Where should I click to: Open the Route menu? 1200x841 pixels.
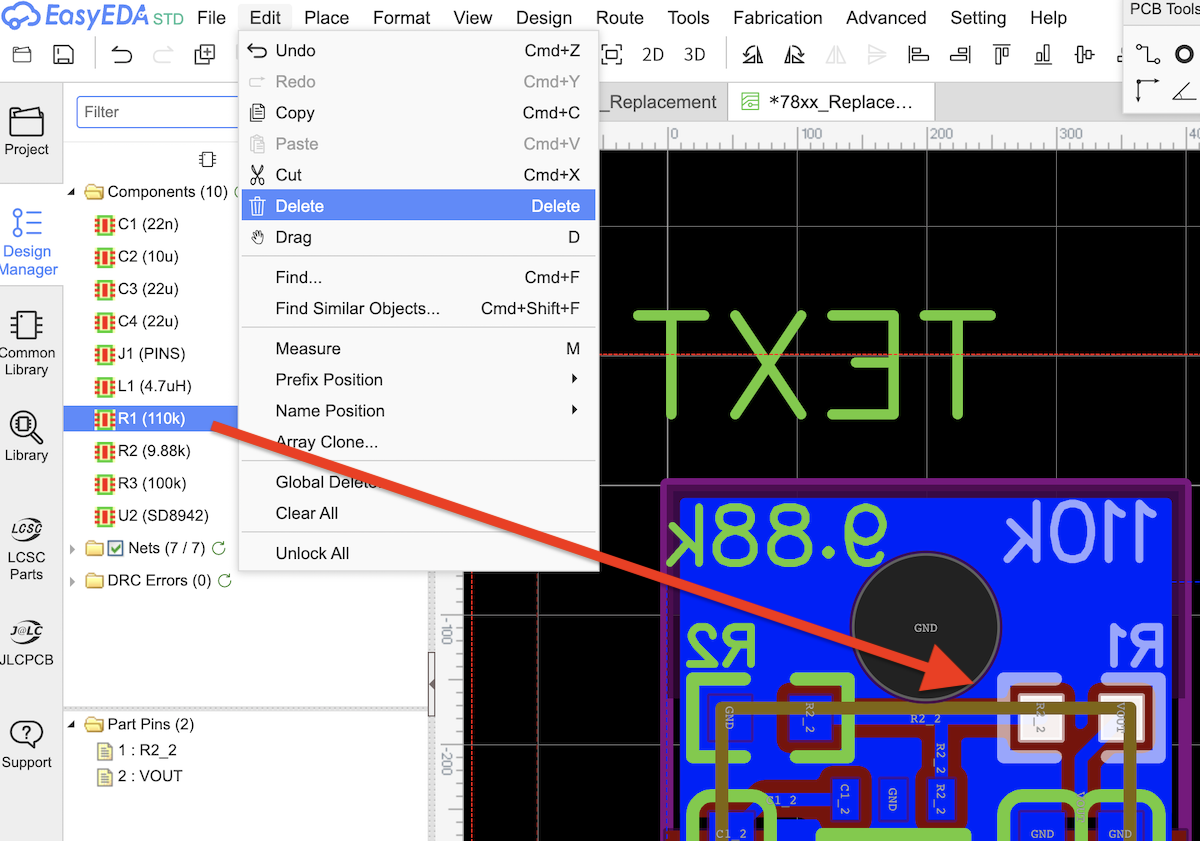tap(620, 18)
